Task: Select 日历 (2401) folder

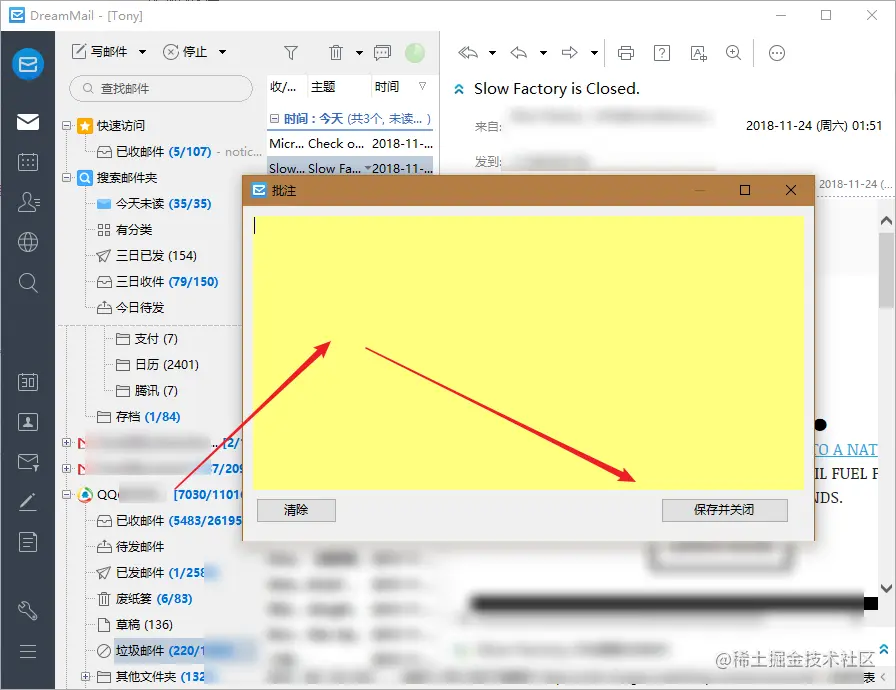Action: (157, 364)
